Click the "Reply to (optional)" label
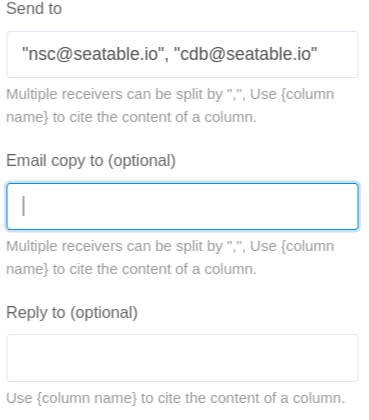The image size is (369, 420). coord(72,313)
